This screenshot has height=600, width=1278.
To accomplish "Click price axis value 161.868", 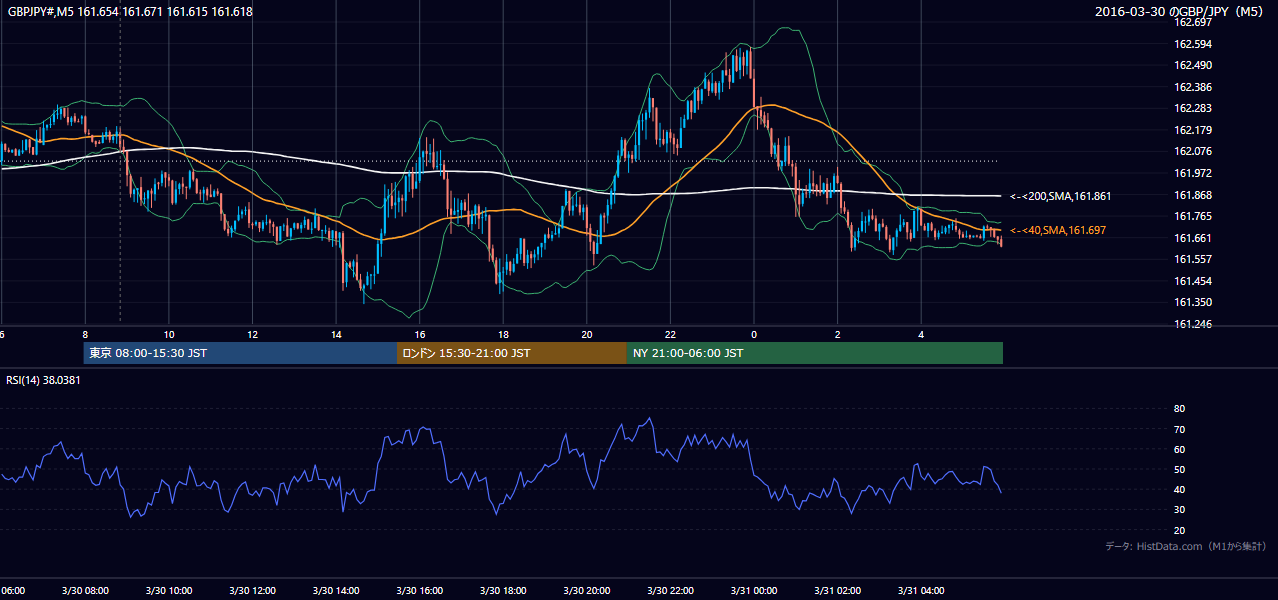I will [x=1192, y=195].
